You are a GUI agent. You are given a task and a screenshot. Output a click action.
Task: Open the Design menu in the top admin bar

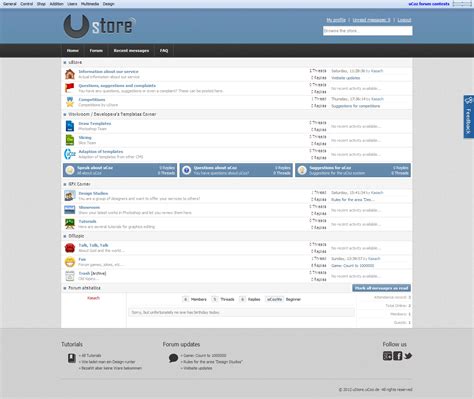pos(108,4)
